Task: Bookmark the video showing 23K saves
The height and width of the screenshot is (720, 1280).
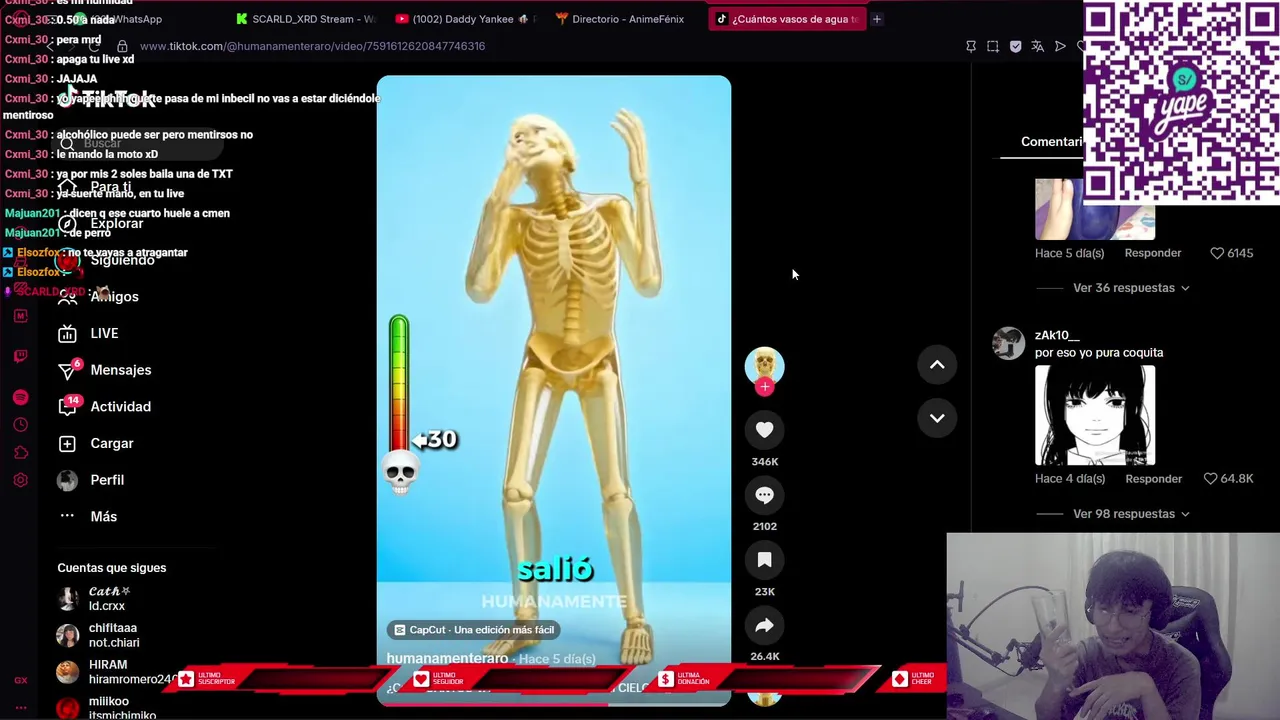Action: (x=764, y=560)
